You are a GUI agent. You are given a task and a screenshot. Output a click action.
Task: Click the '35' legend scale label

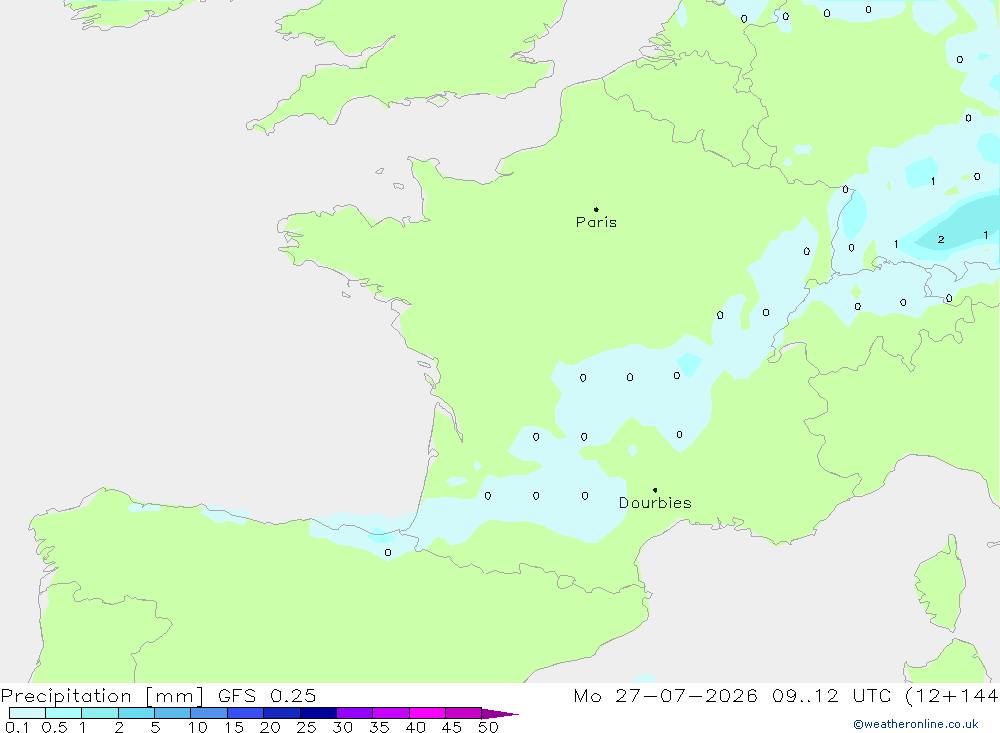point(379,727)
